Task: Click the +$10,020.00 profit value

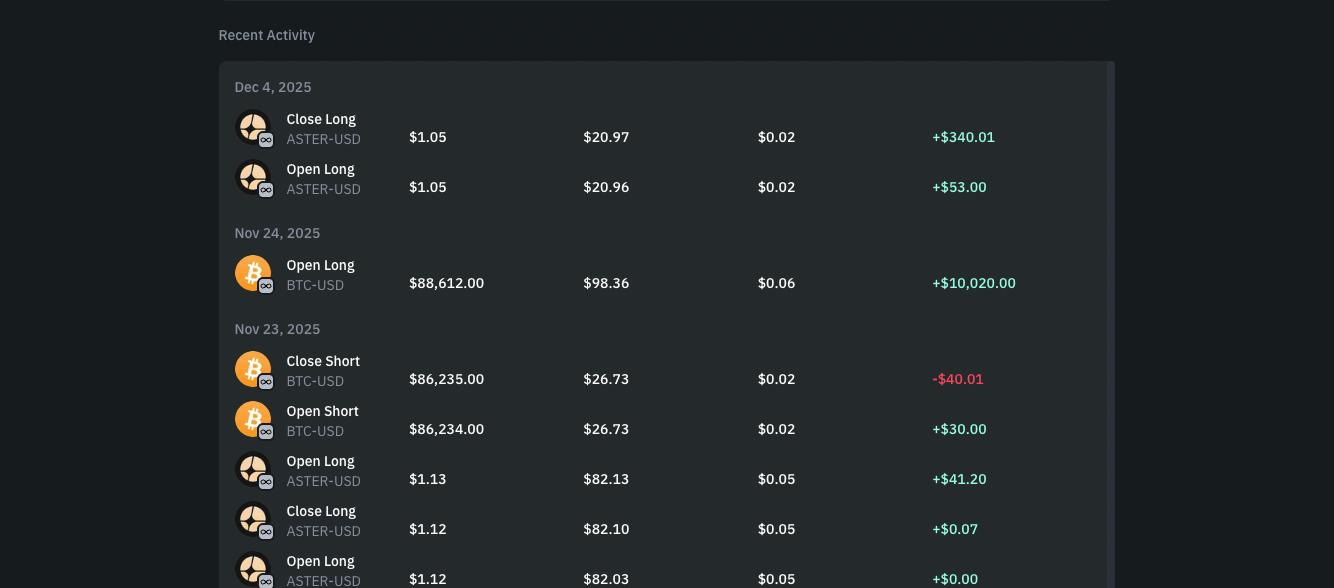Action: click(x=974, y=283)
